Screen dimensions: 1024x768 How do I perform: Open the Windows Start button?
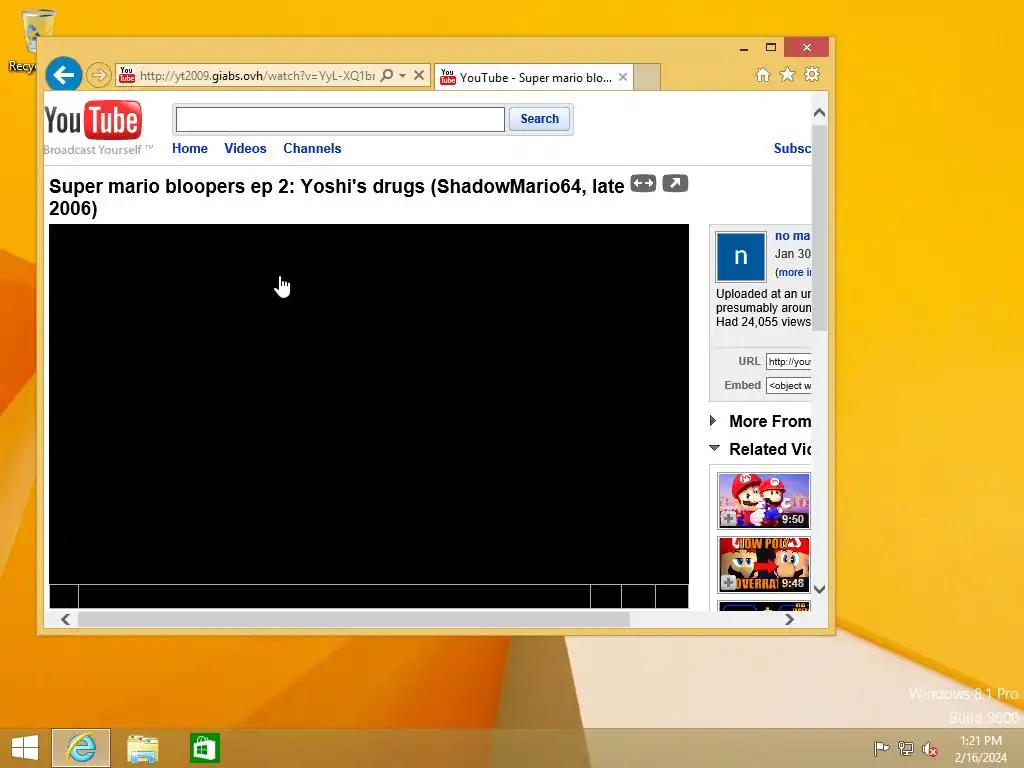point(25,748)
